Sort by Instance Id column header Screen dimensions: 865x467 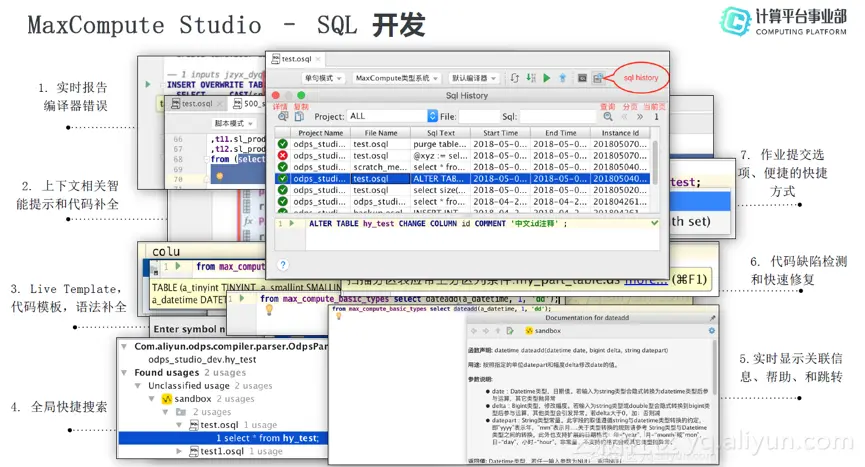pyautogui.click(x=620, y=133)
